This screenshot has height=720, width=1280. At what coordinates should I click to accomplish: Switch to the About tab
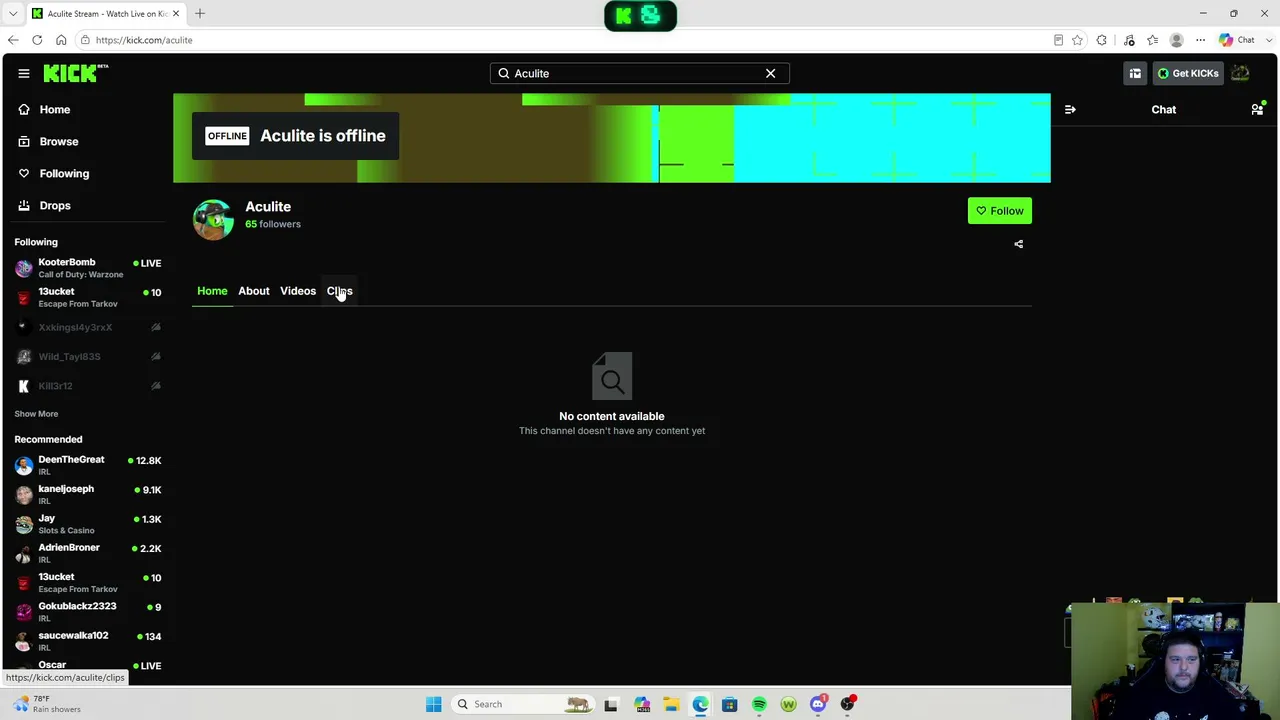[x=254, y=291]
